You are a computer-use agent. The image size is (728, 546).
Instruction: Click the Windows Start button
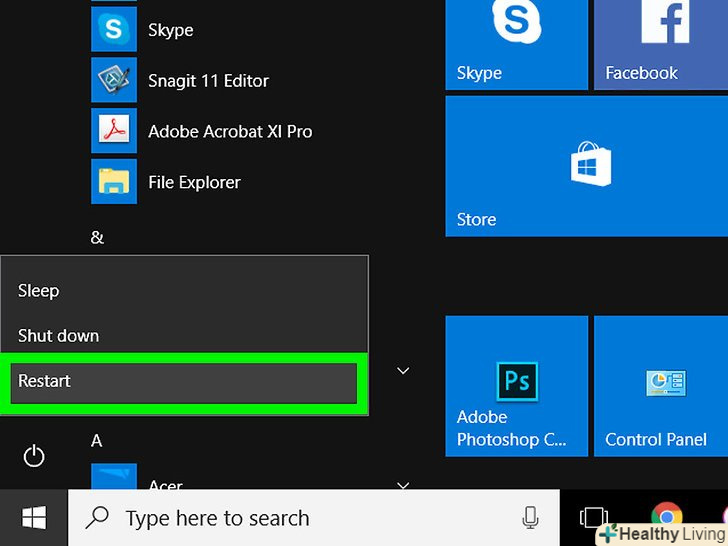tap(34, 518)
